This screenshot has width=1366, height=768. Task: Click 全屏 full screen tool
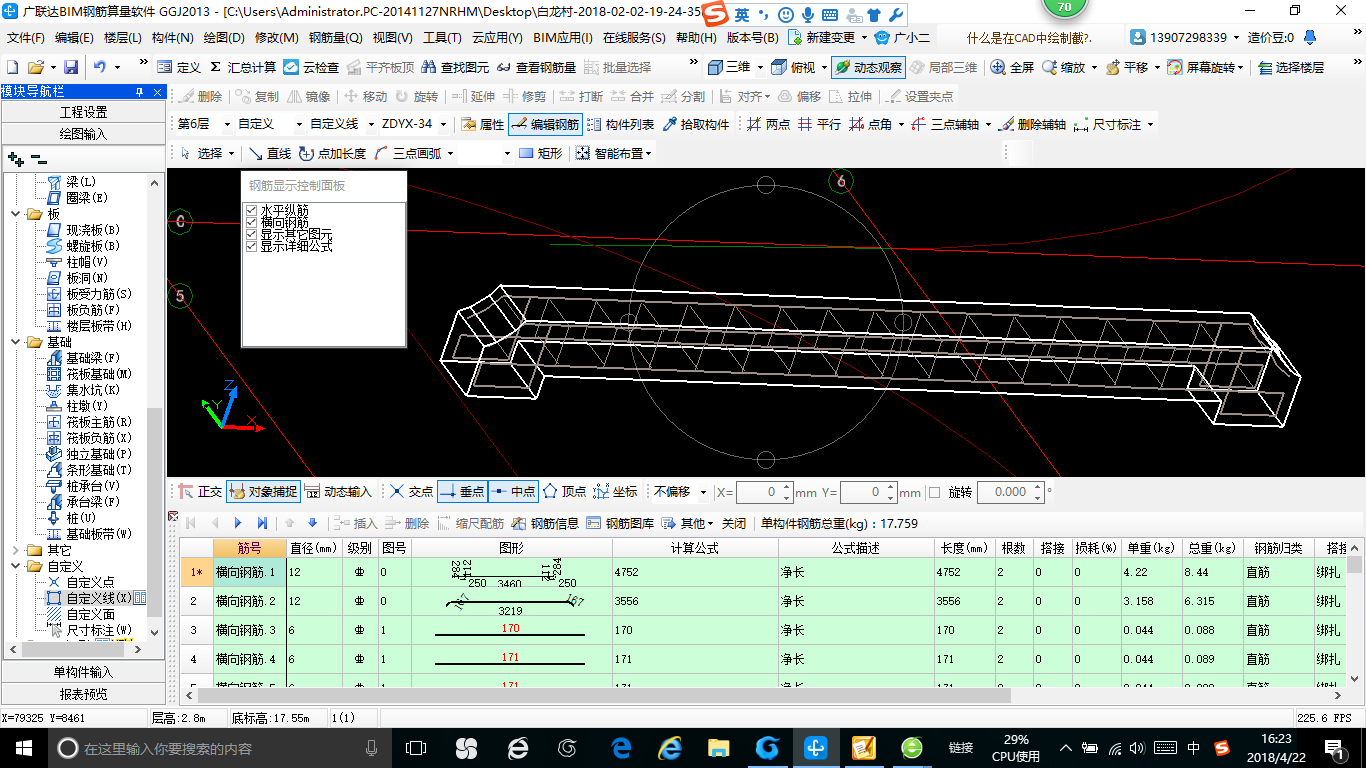[x=1012, y=67]
